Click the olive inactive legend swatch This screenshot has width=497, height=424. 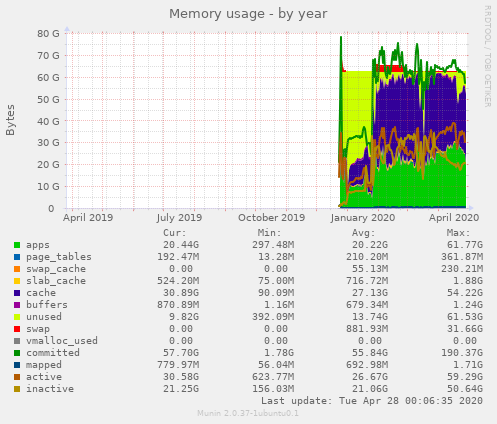coord(17,389)
